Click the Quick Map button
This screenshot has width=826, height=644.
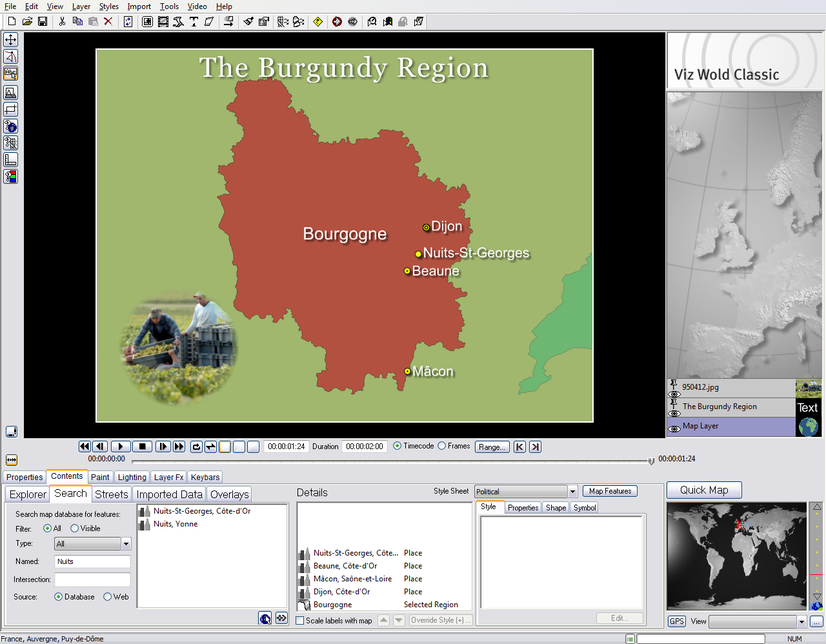[x=704, y=490]
